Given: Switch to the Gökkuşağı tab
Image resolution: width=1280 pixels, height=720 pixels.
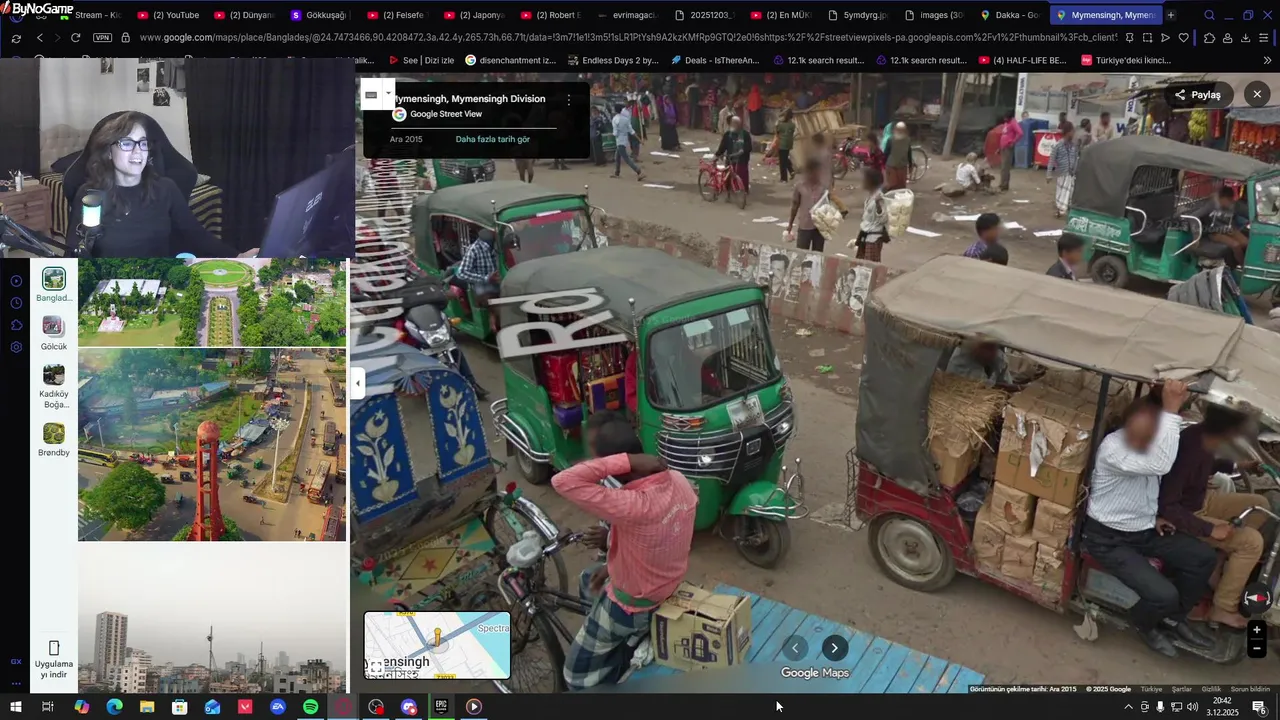Looking at the screenshot, I should 319,15.
